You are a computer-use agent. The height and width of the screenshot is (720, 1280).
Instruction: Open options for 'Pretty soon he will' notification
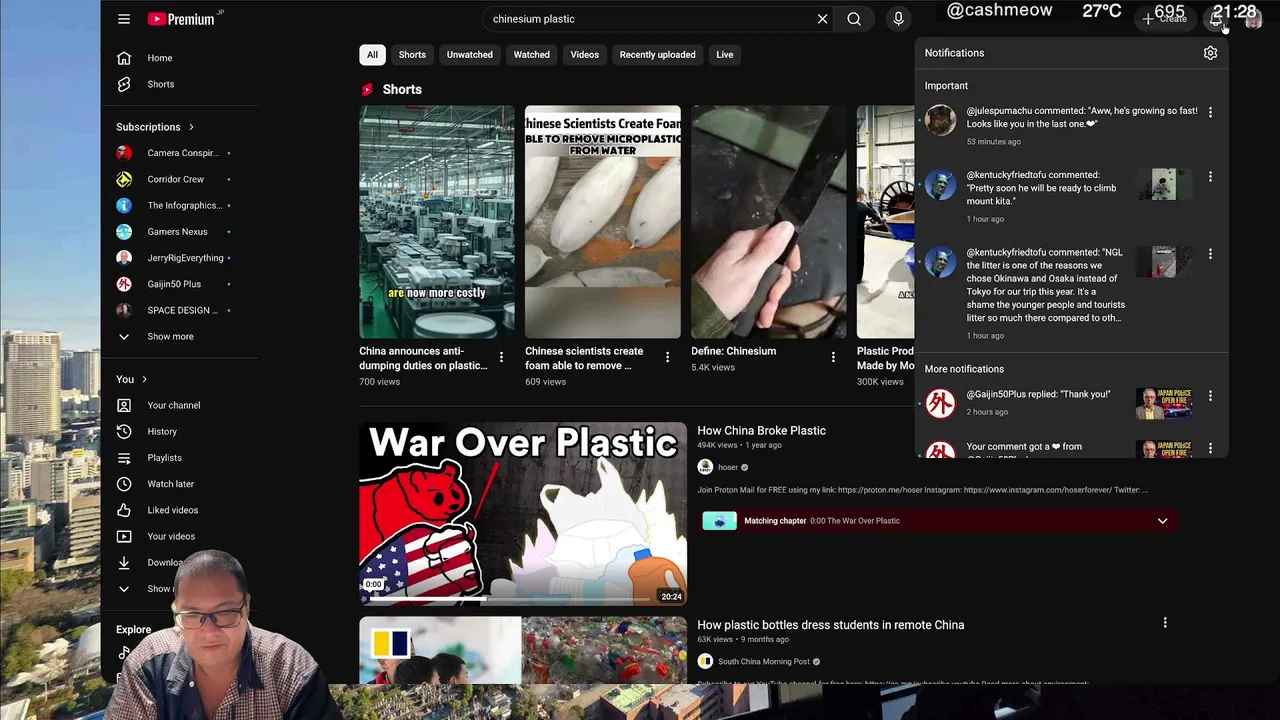(1210, 177)
